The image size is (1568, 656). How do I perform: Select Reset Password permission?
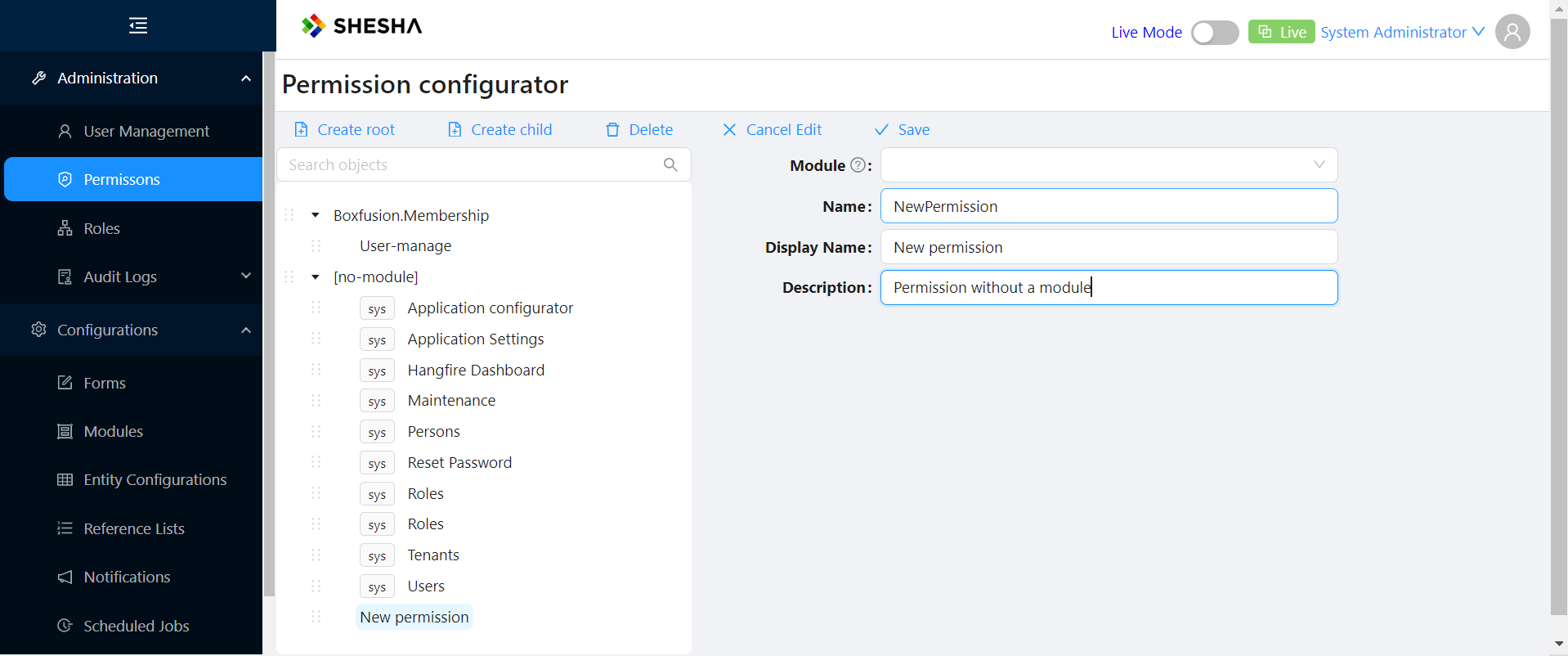pyautogui.click(x=459, y=462)
